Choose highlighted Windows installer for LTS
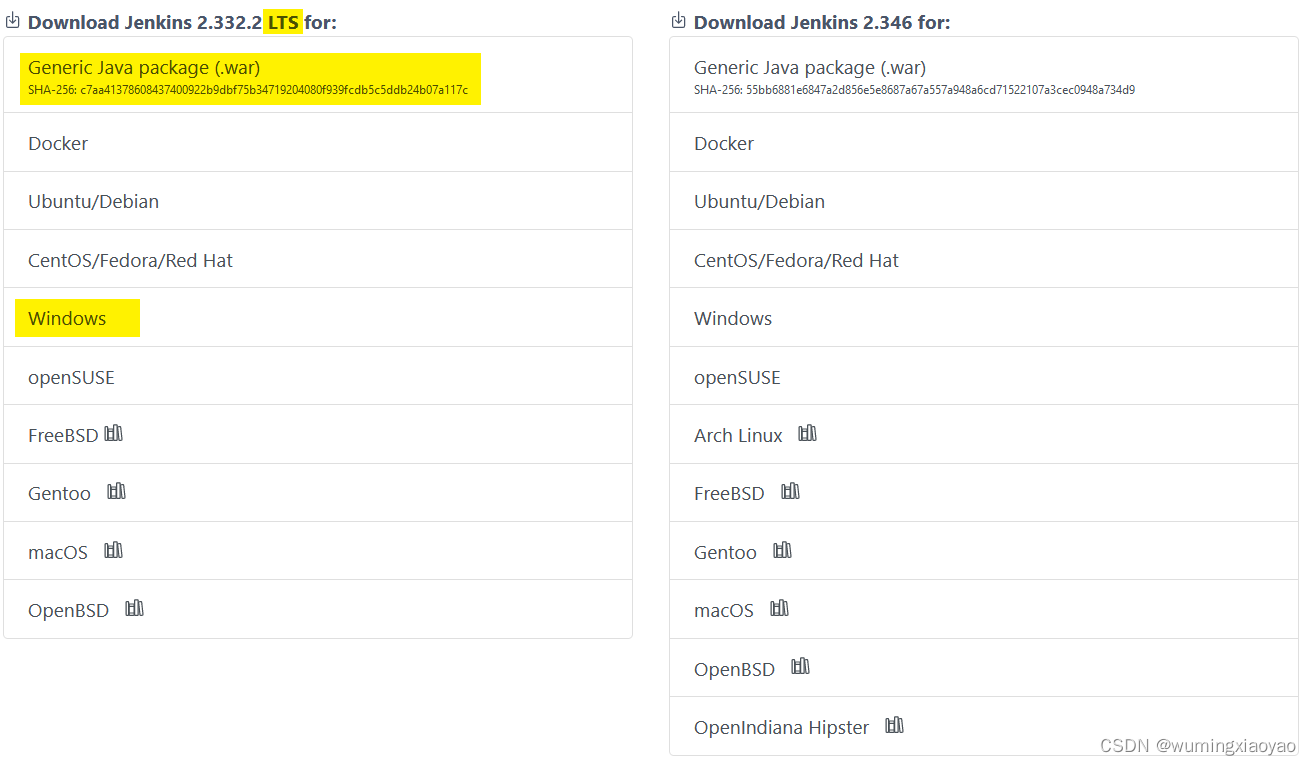The image size is (1311, 765). pos(318,318)
